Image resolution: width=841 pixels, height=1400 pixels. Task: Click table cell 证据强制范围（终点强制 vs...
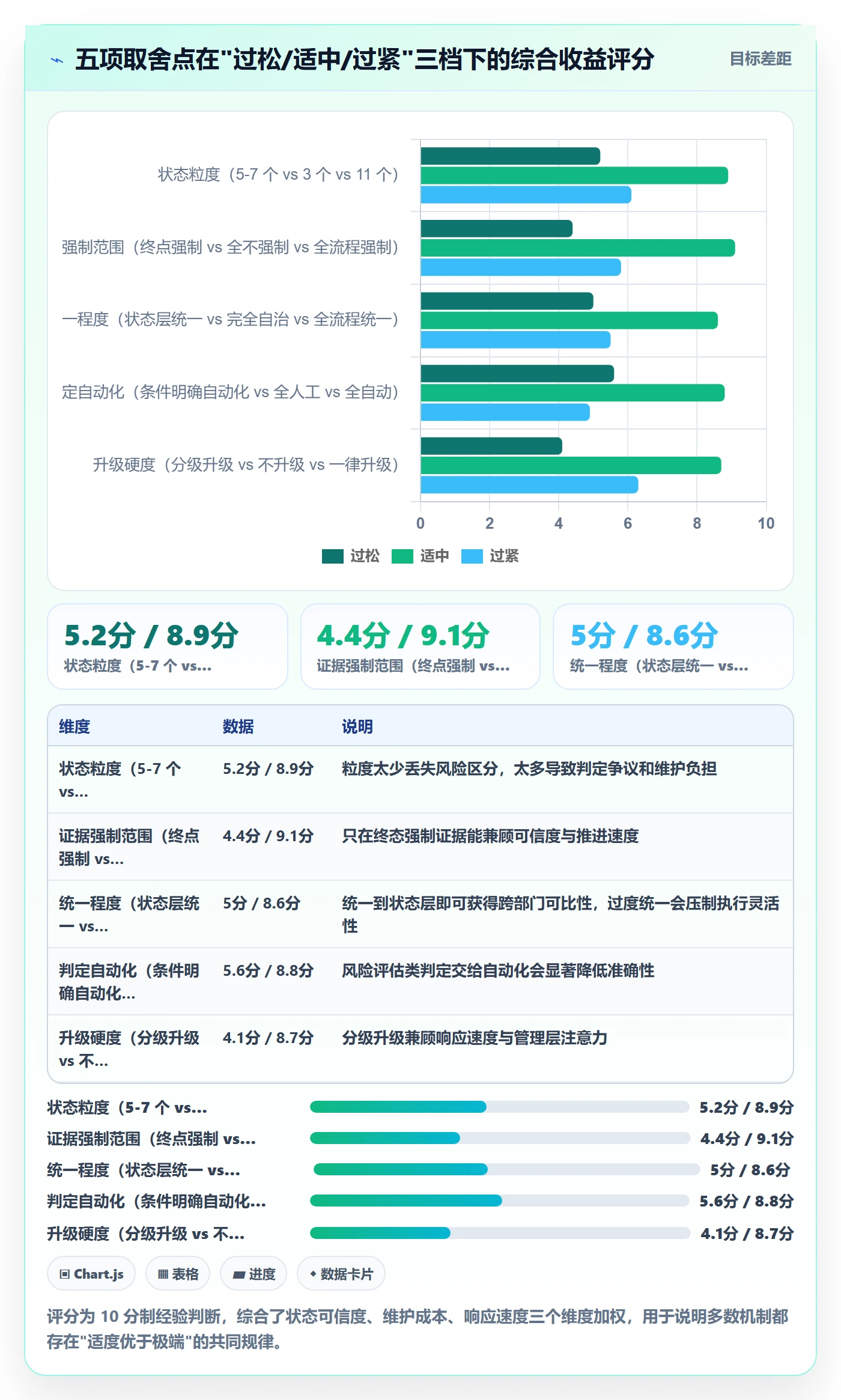[129, 847]
